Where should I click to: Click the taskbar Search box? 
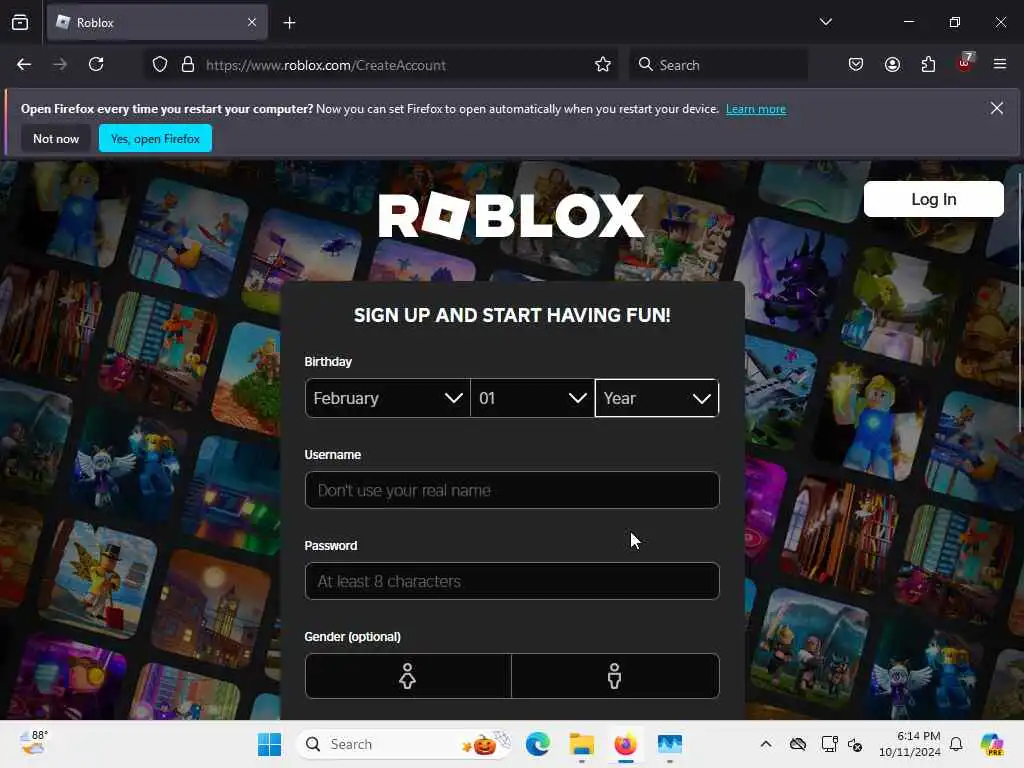click(404, 744)
